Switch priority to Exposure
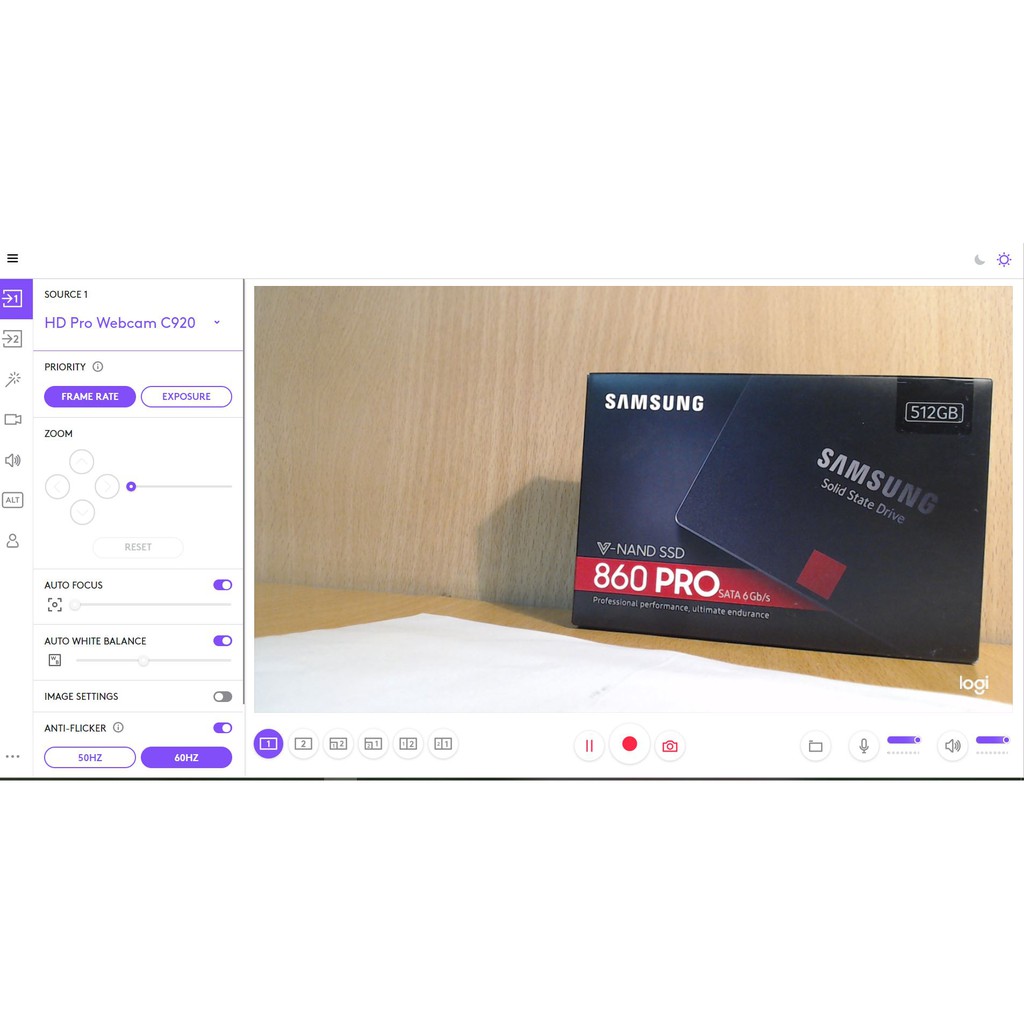The image size is (1024, 1024). [186, 396]
